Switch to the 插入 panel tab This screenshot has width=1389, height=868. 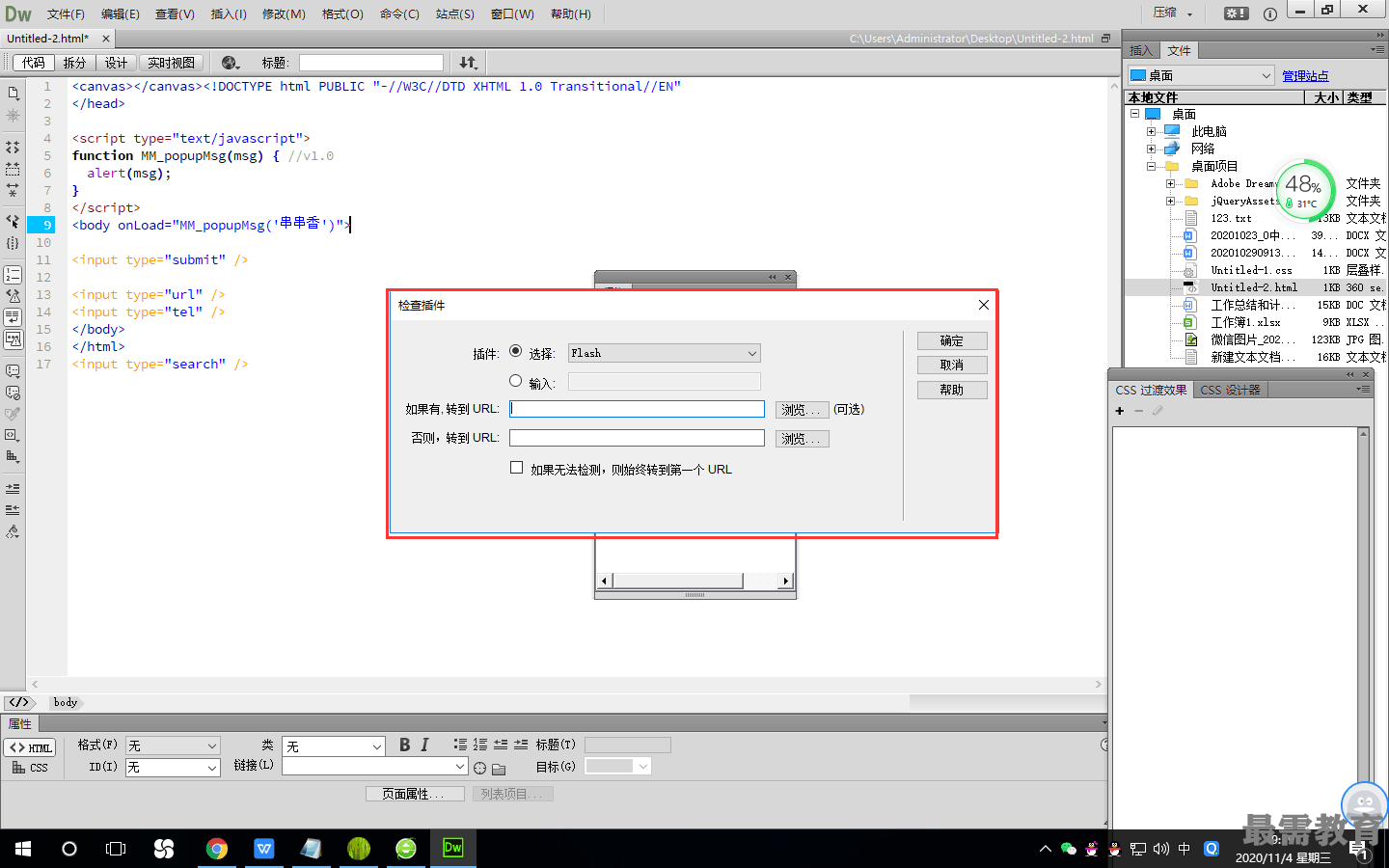pyautogui.click(x=1141, y=50)
